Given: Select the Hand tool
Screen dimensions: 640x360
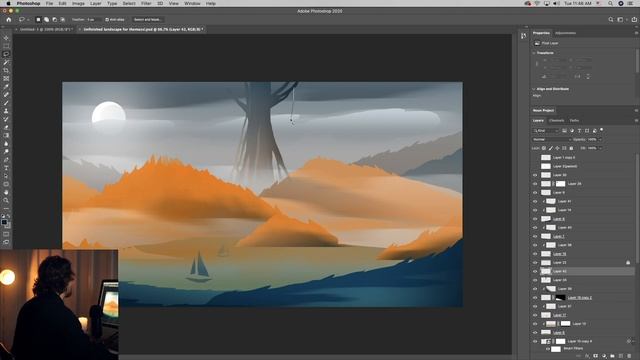Looking at the screenshot, I should 6,192.
